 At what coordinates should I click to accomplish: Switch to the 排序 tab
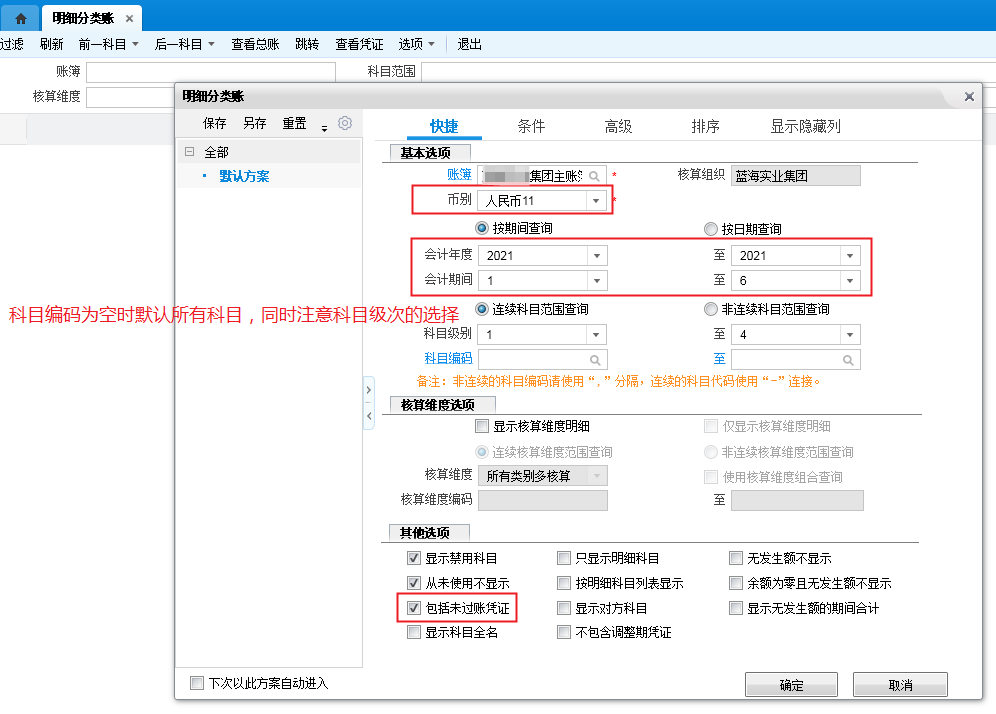coord(706,126)
